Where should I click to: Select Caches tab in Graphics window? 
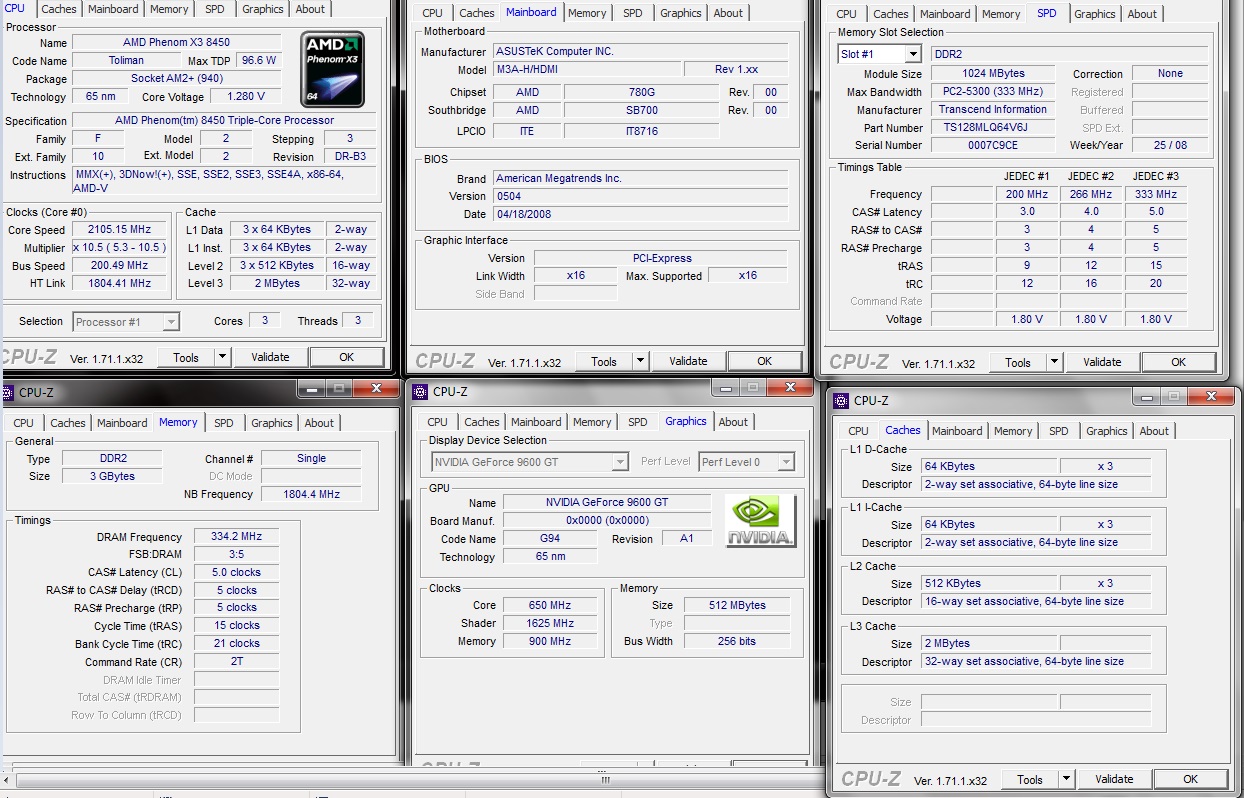pos(482,422)
